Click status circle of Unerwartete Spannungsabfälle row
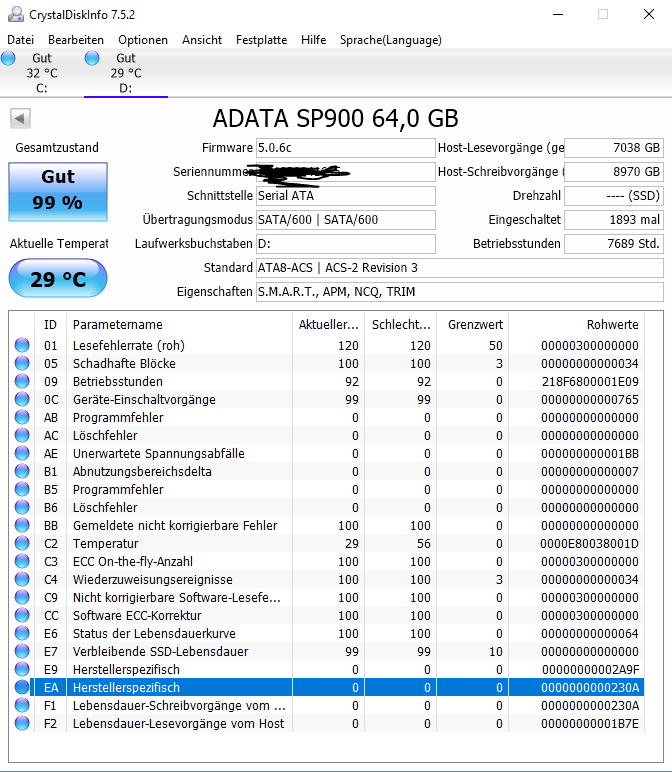This screenshot has height=772, width=672. tap(22, 453)
